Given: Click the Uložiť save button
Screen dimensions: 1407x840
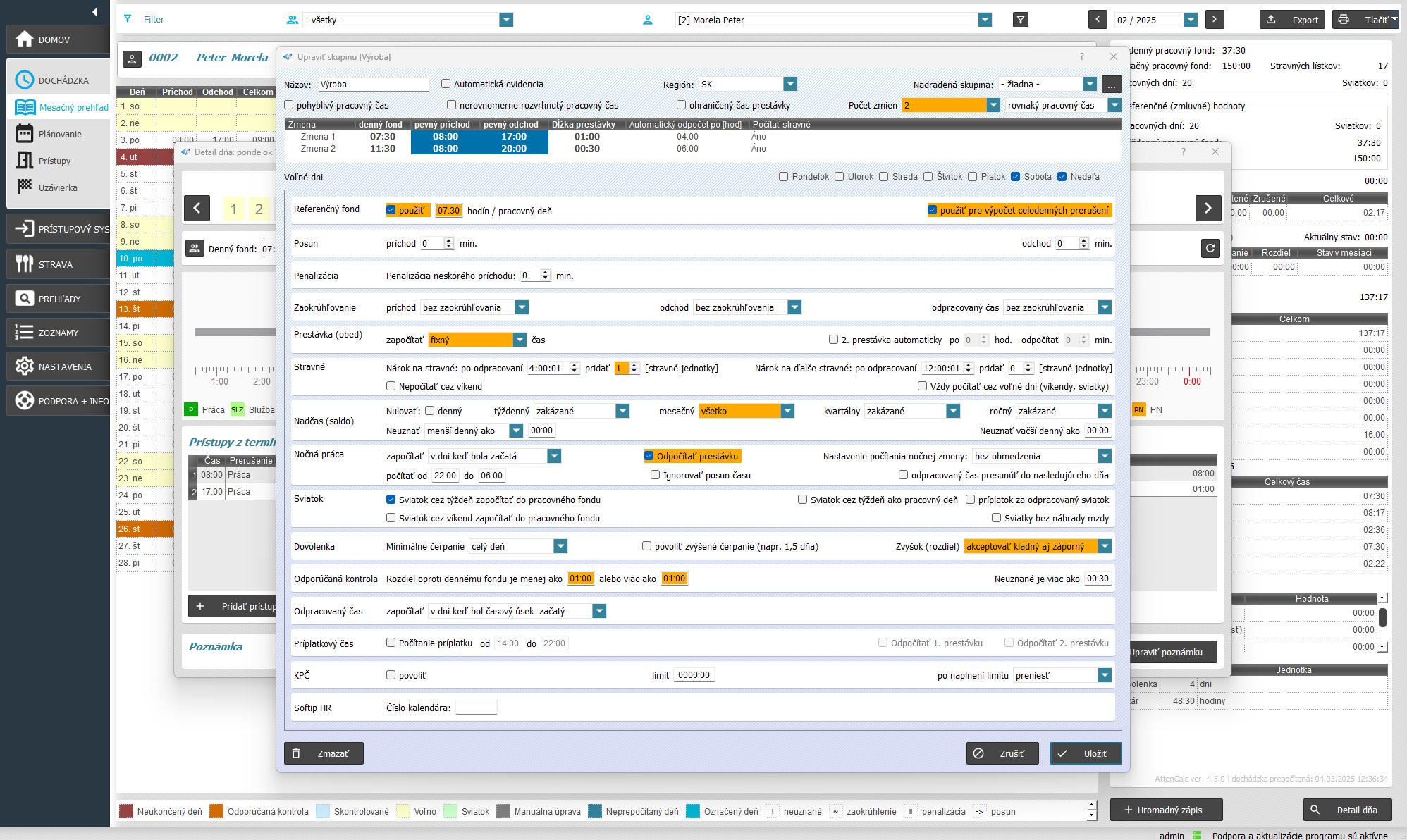Looking at the screenshot, I should 1085,753.
